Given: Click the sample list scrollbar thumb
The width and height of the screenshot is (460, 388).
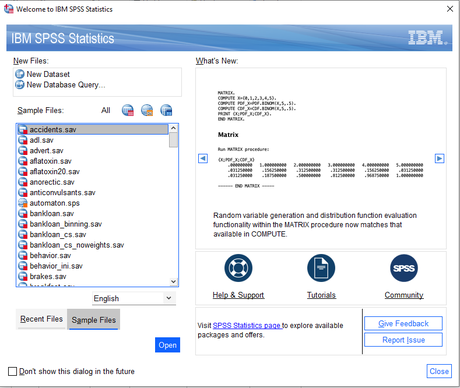Looking at the screenshot, I should 173,140.
